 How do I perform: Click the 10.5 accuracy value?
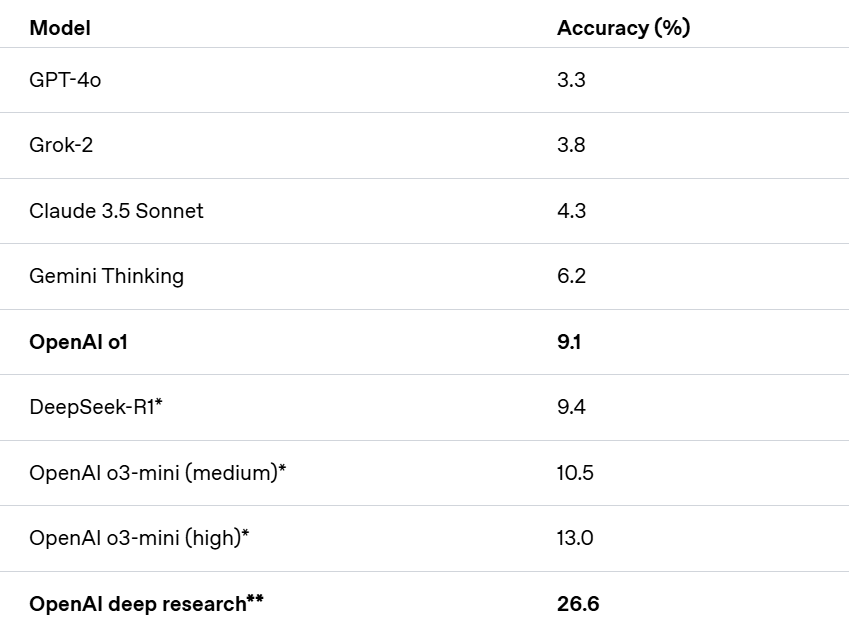[x=575, y=473]
